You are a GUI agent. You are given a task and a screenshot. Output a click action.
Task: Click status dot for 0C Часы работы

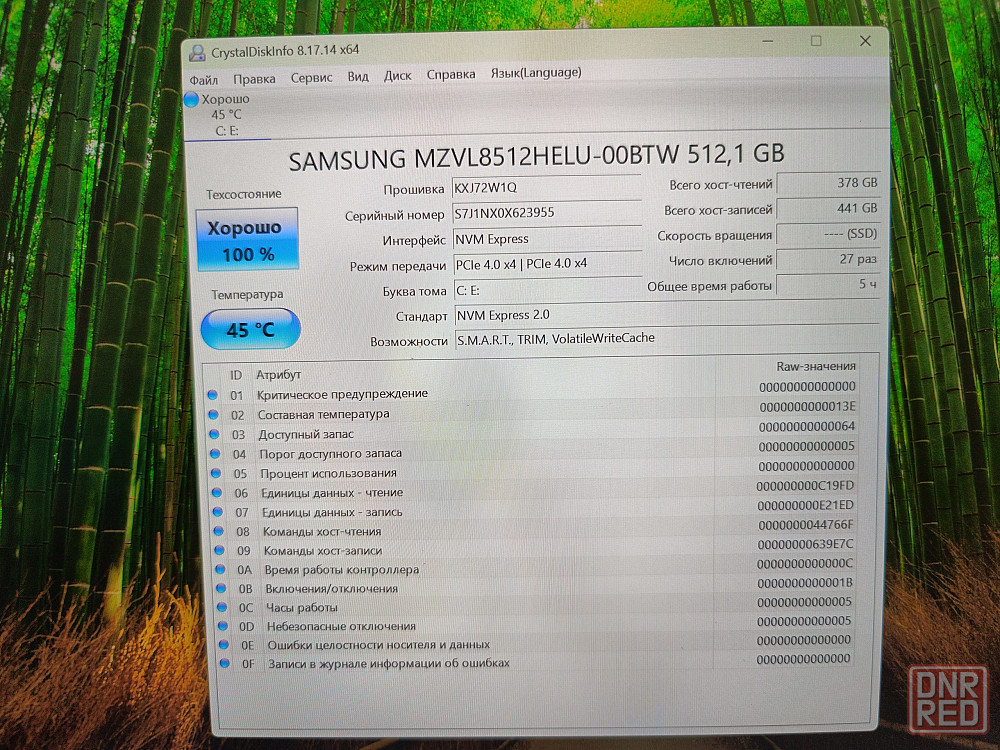(x=222, y=608)
